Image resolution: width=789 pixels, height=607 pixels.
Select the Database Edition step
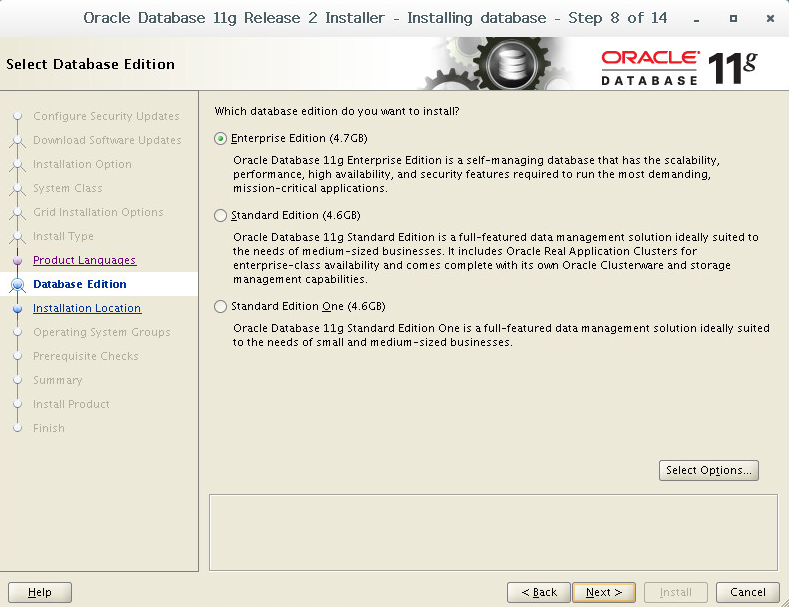pos(80,284)
